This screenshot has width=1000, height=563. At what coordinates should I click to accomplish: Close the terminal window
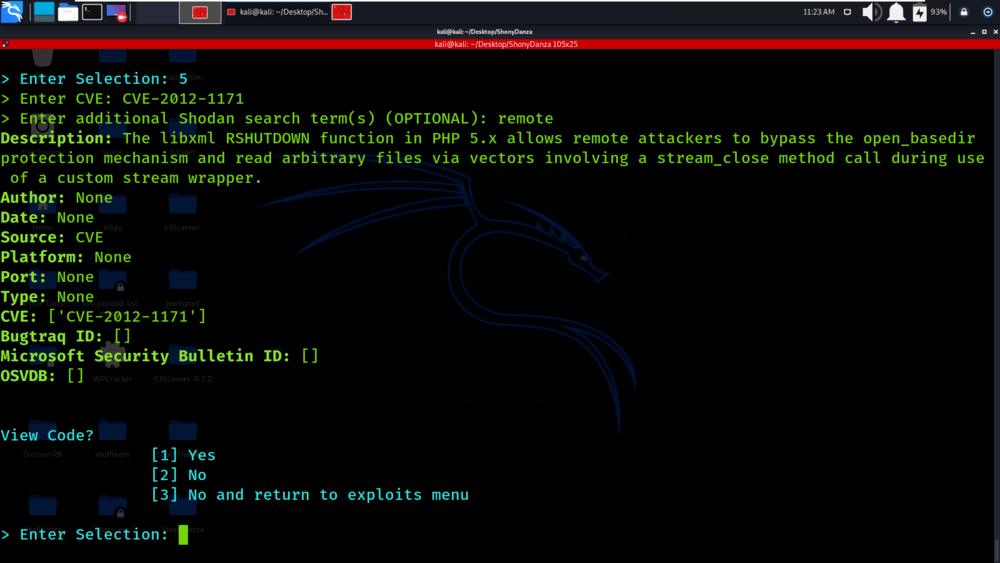pos(995,32)
